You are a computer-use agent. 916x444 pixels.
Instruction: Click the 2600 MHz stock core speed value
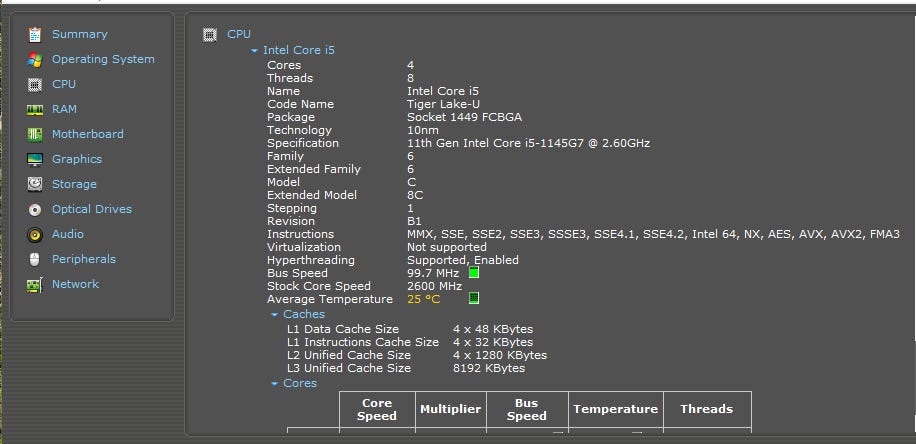435,286
